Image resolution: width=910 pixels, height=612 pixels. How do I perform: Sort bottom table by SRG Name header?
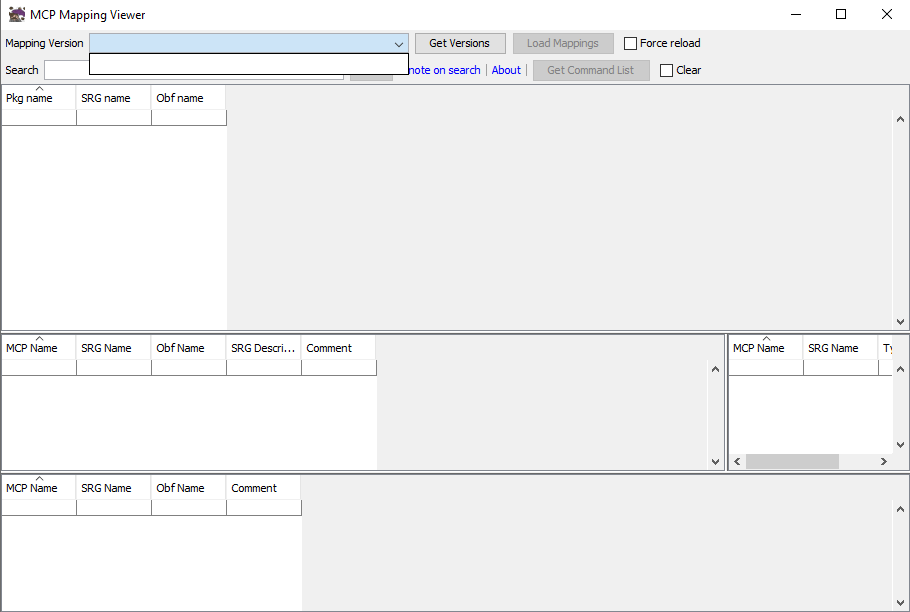[113, 488]
